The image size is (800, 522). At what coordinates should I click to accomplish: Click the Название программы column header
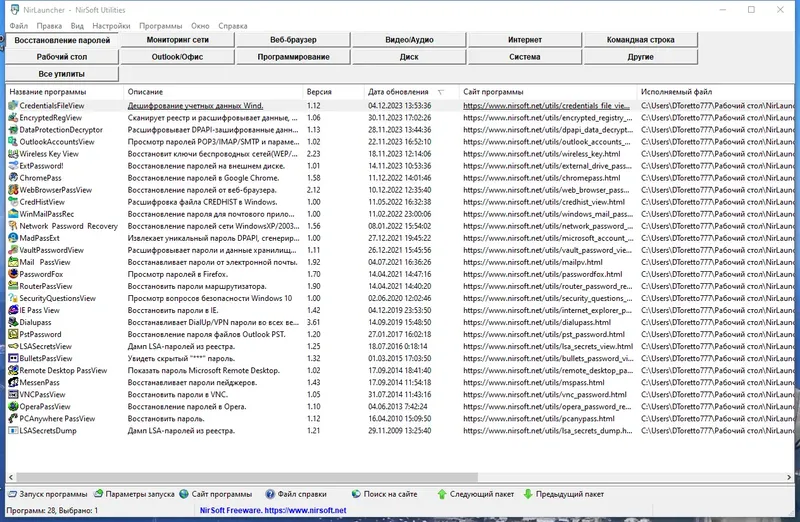(64, 92)
